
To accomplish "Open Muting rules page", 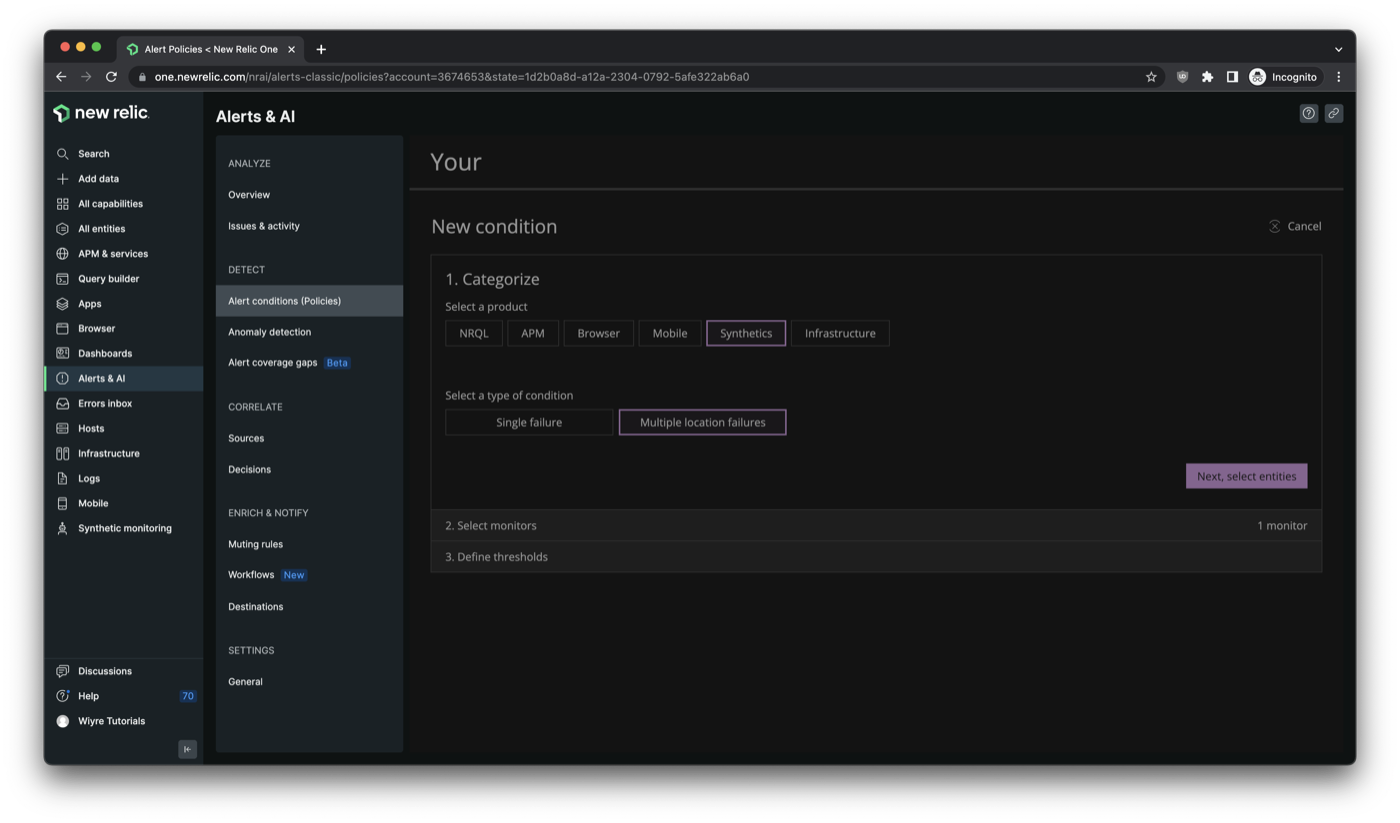I will point(255,544).
